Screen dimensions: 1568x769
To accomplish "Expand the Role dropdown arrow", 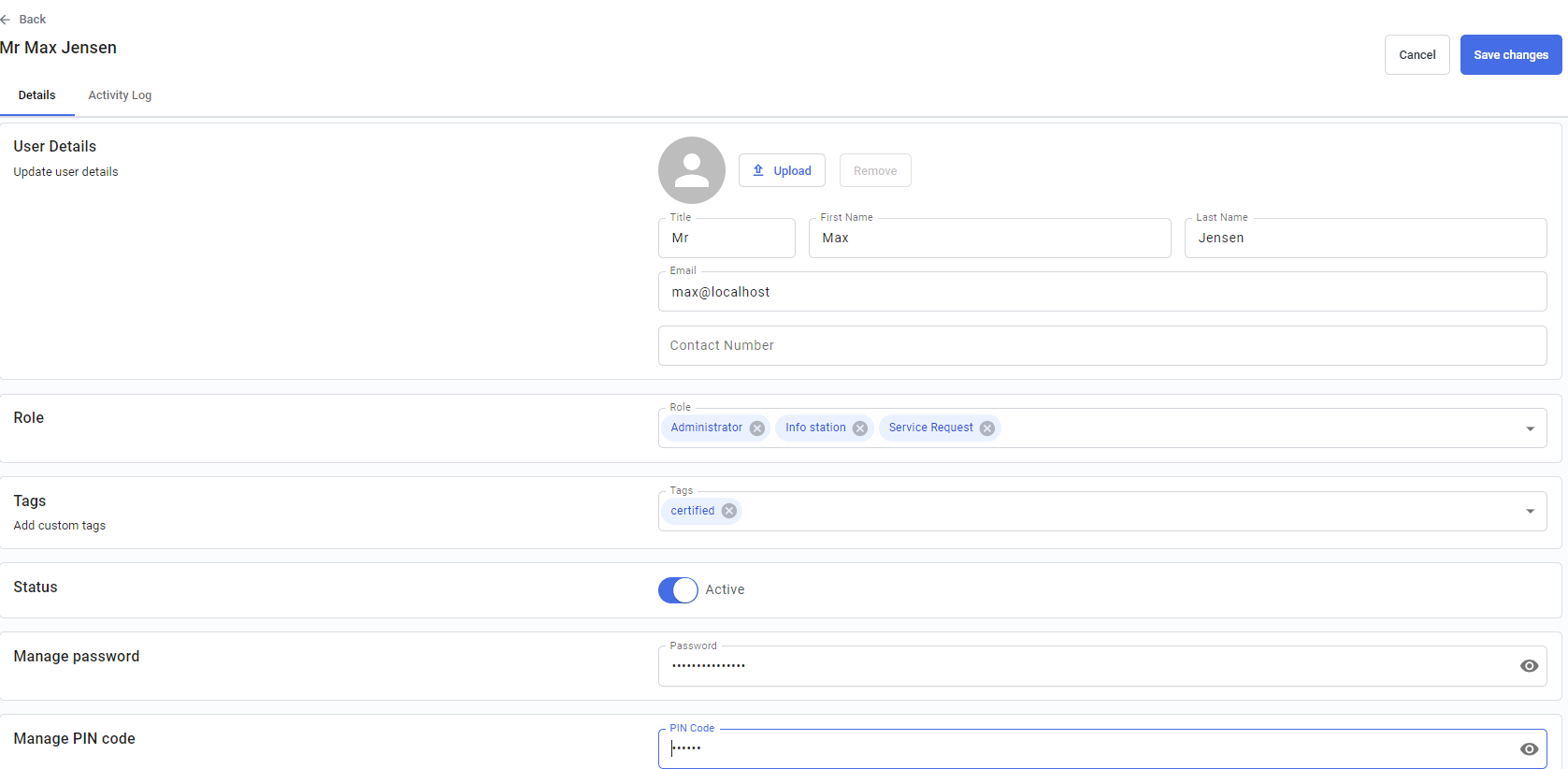I will tap(1530, 428).
